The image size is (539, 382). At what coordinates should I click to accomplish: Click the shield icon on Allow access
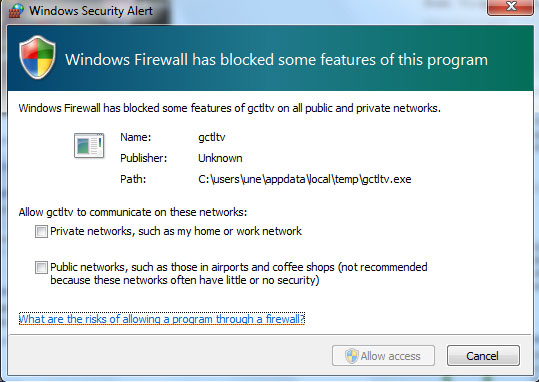tap(352, 356)
